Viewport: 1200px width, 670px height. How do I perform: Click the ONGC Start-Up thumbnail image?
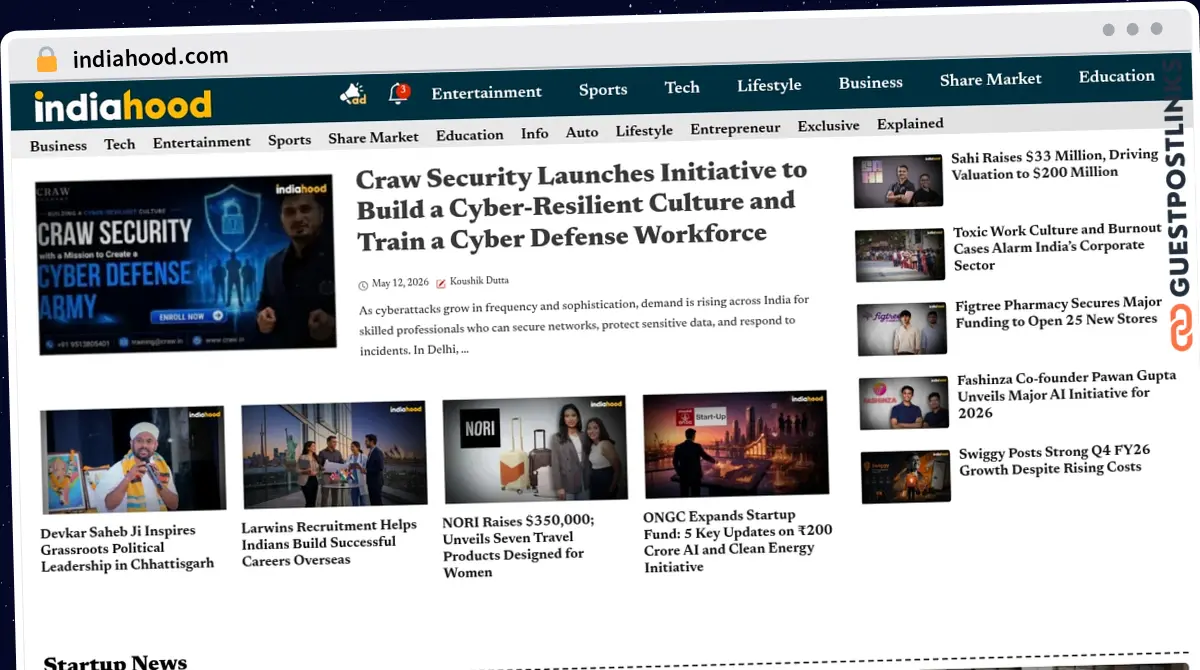(x=736, y=444)
